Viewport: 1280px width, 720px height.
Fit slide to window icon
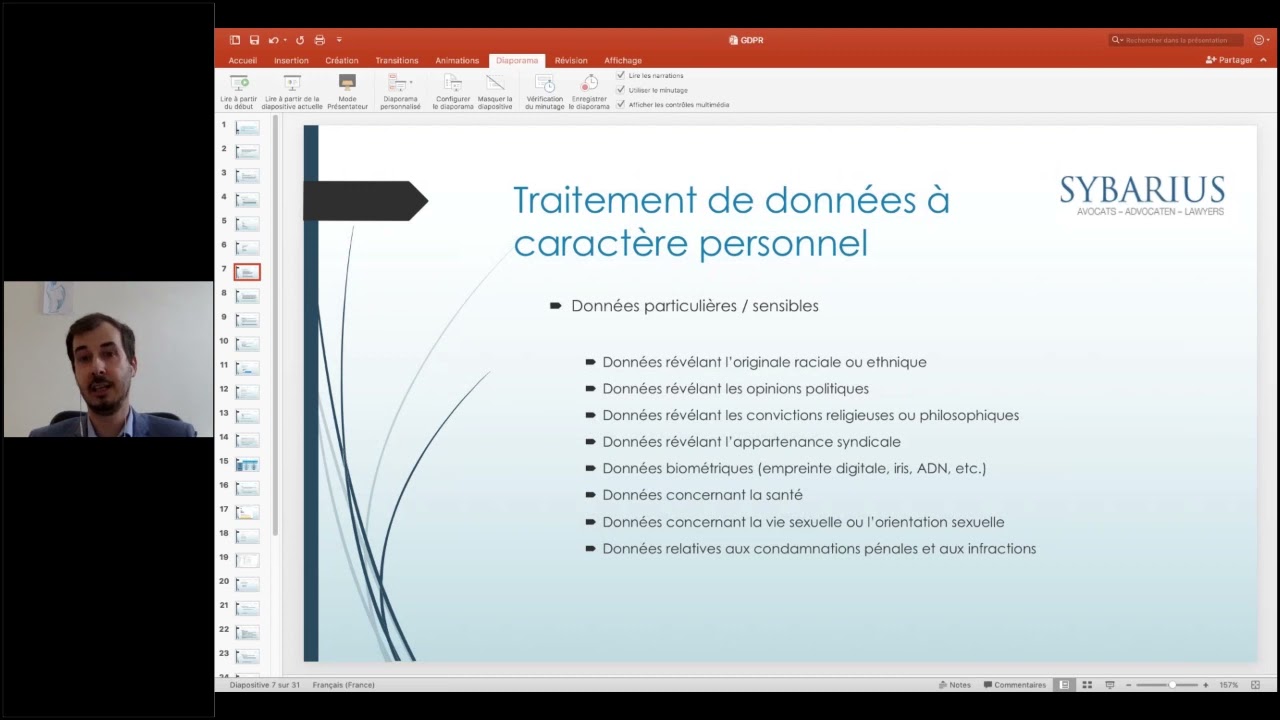tap(1255, 685)
